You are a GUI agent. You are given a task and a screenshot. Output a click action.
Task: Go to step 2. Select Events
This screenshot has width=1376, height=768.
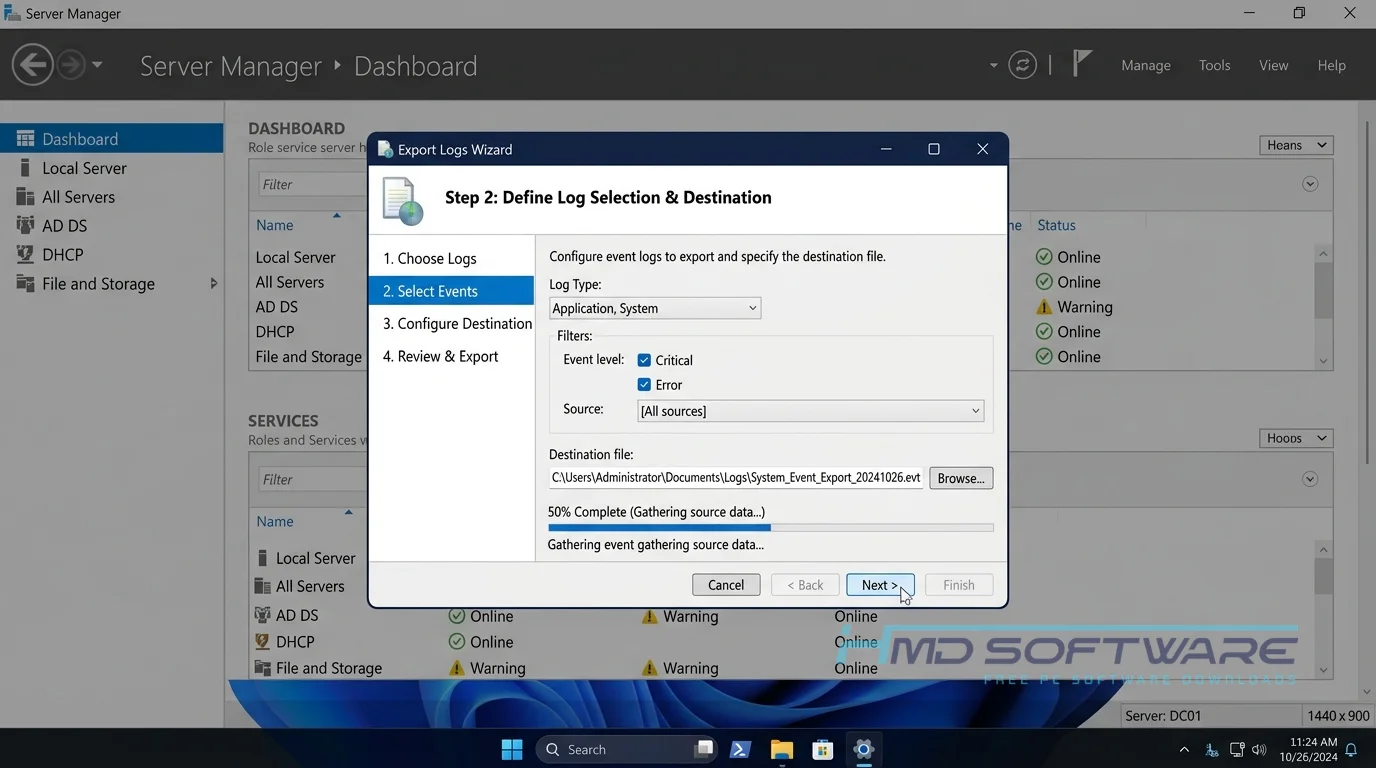coord(451,291)
